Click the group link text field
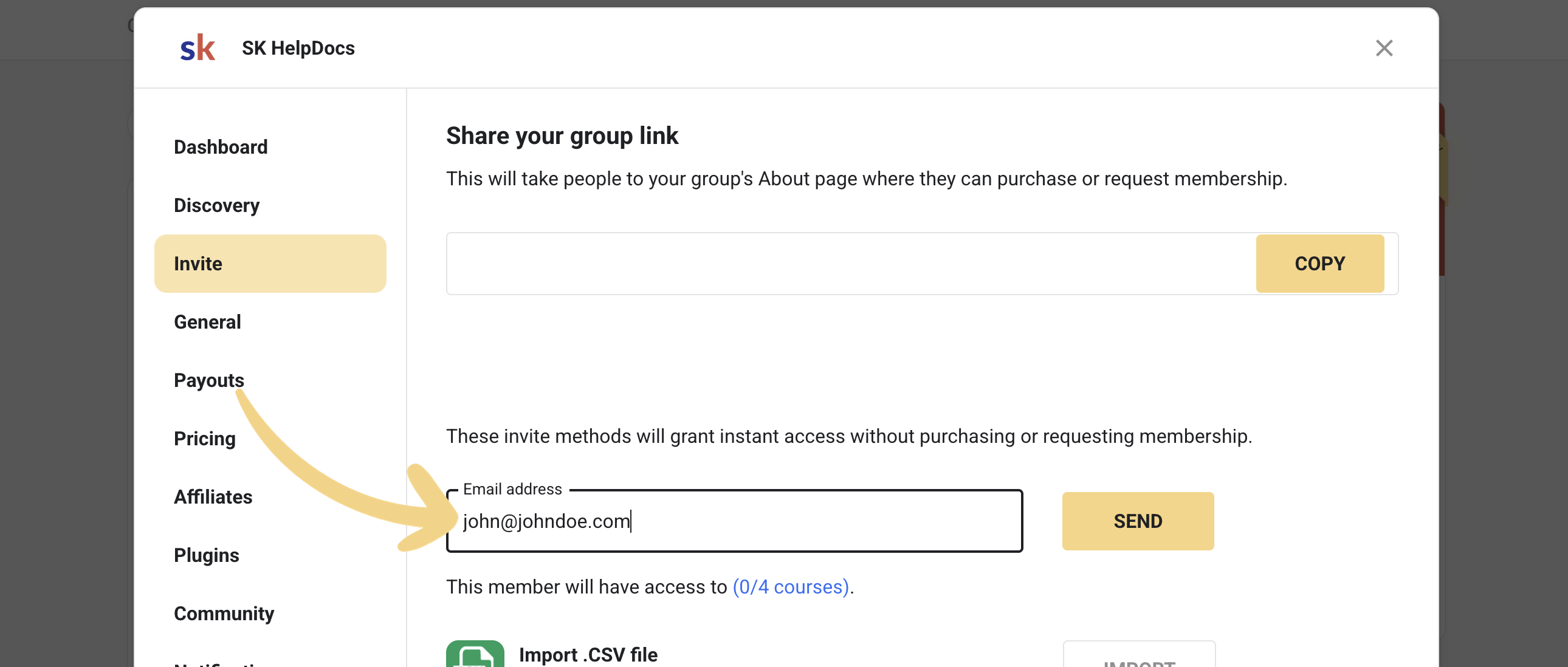1568x667 pixels. [851, 264]
